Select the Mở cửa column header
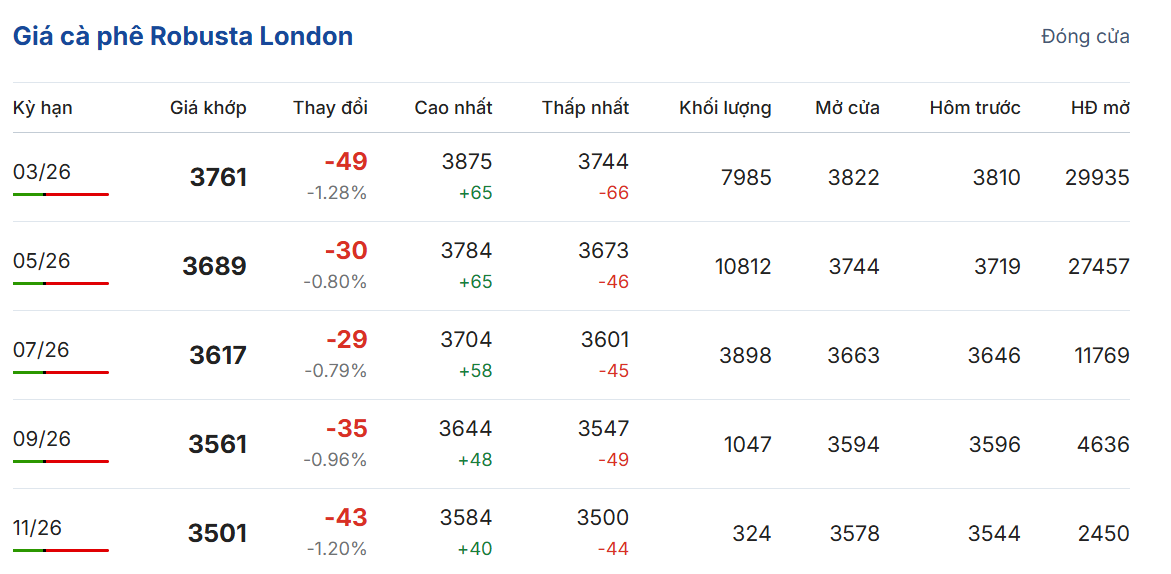This screenshot has height=574, width=1171. (x=847, y=108)
